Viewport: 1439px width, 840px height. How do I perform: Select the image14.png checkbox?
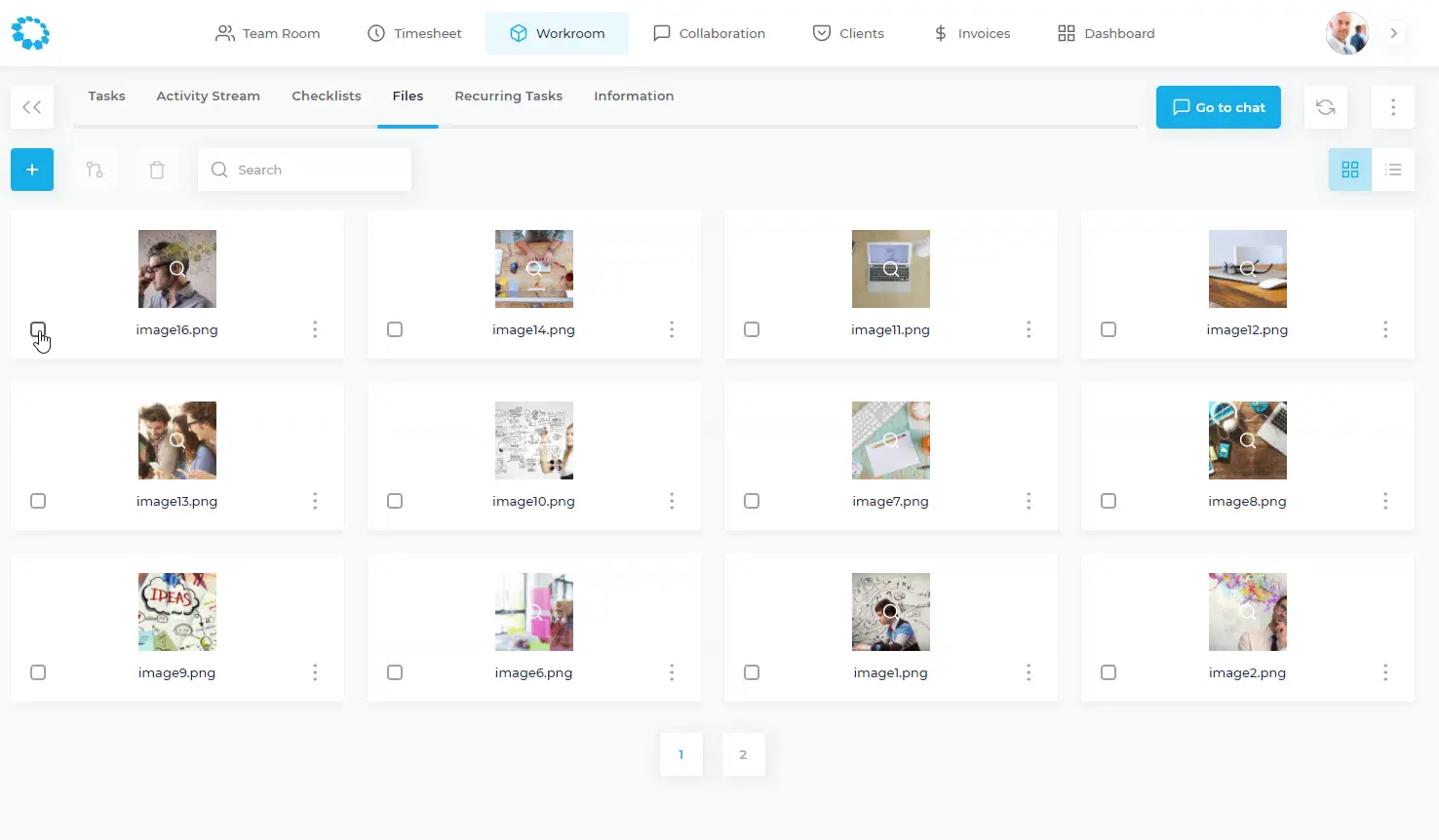click(x=395, y=329)
